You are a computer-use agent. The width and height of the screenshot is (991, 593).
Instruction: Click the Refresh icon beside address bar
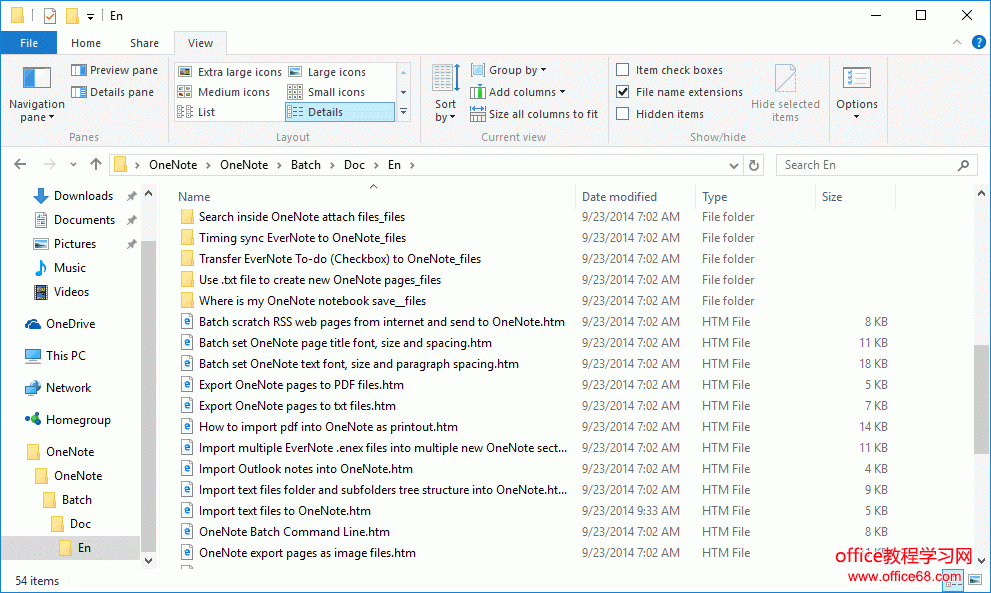click(x=755, y=165)
